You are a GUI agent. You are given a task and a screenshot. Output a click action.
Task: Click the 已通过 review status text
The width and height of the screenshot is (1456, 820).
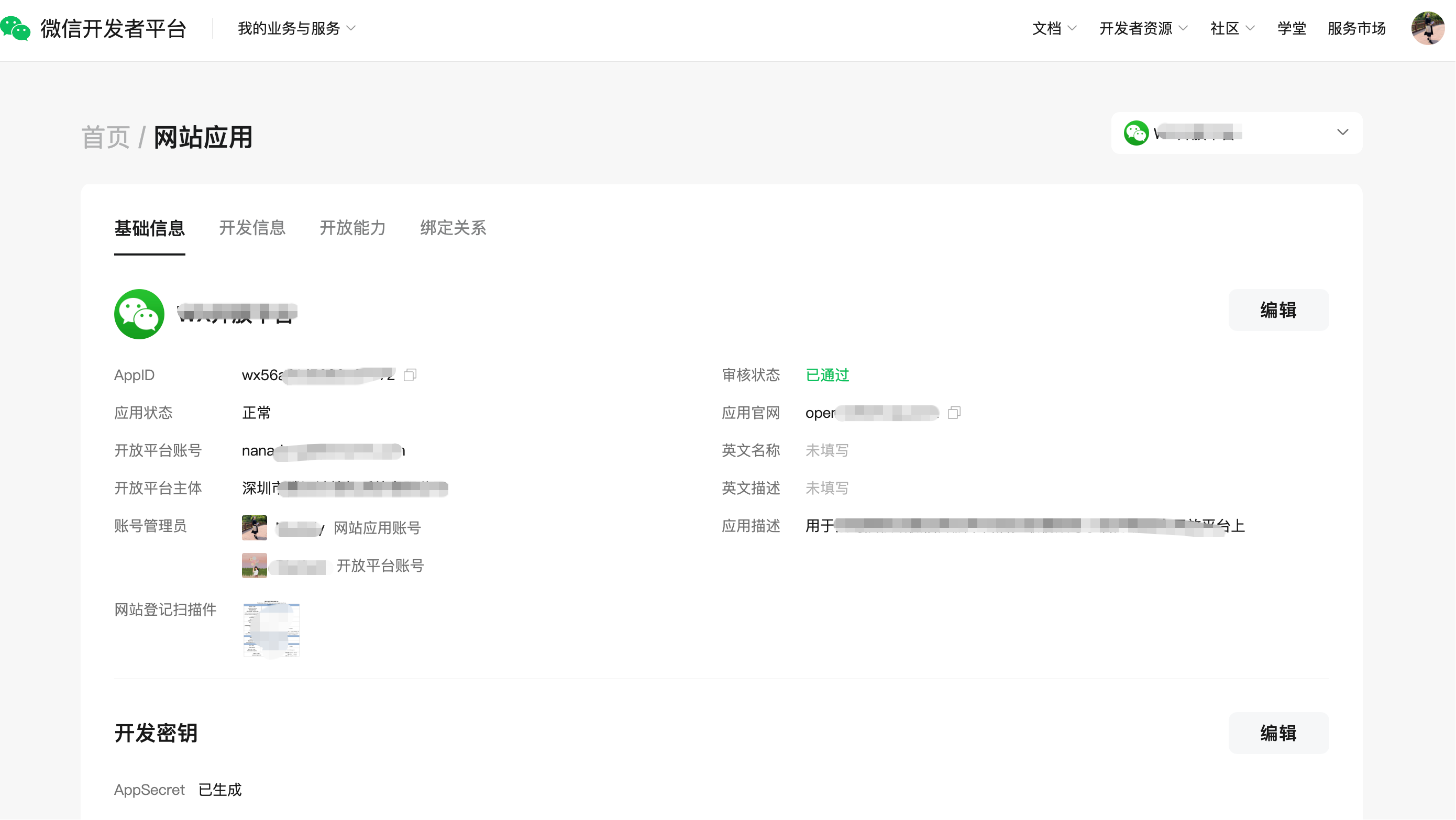pos(828,375)
